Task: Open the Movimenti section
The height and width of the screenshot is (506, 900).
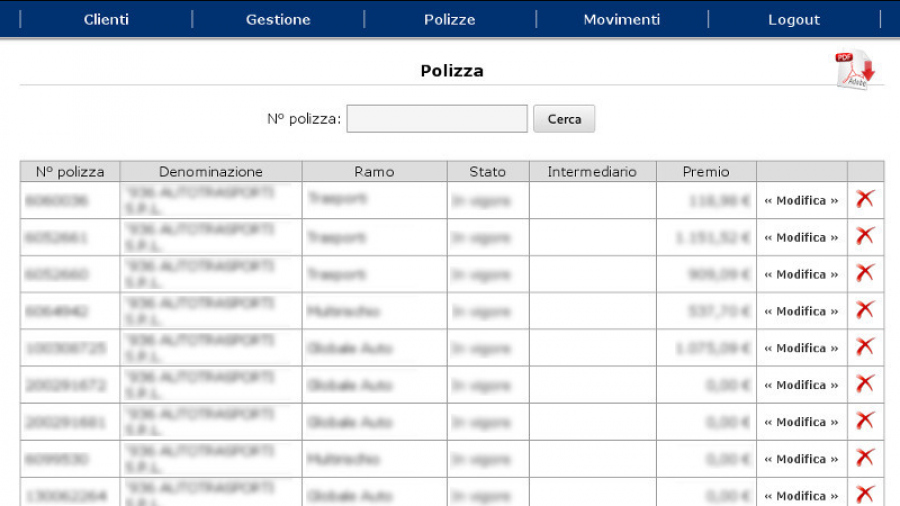Action: [x=622, y=19]
